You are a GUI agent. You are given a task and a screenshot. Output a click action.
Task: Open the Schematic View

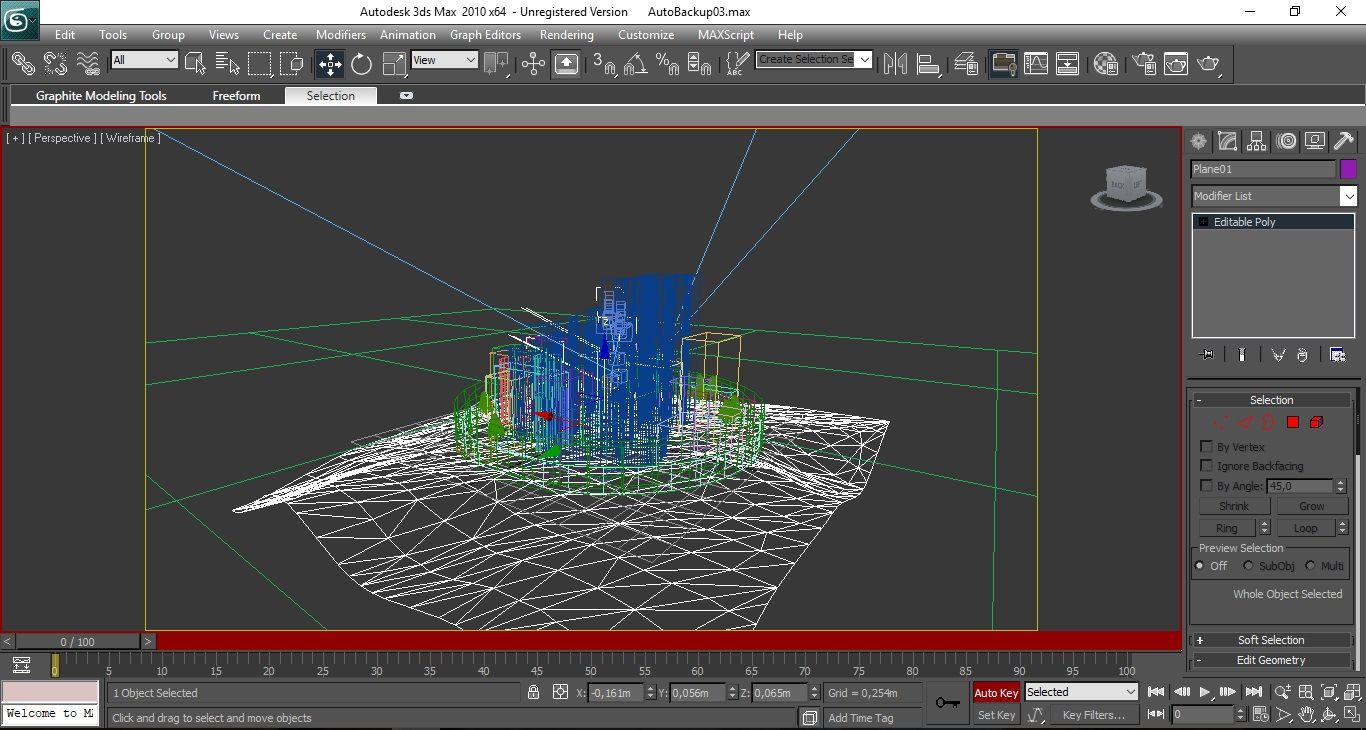coord(1068,64)
